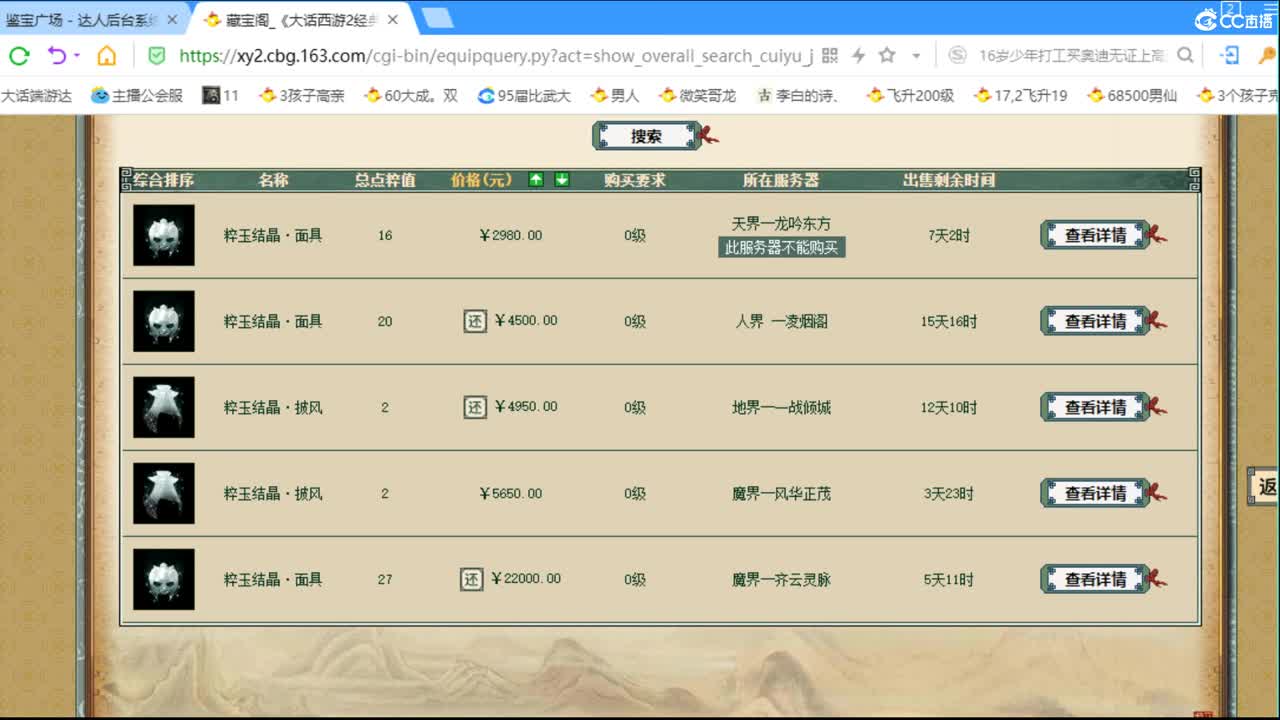1280x720 pixels.
Task: Click item name in the ¥4950.00 row
Action: click(273, 408)
